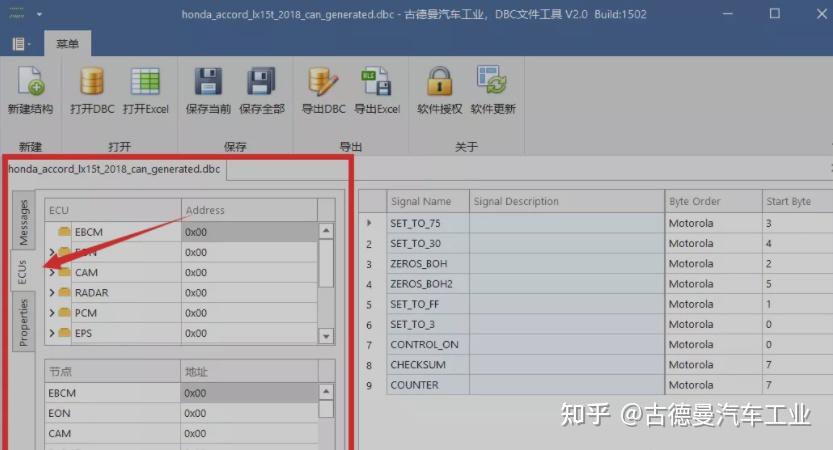Click the 节点 column header
The image size is (833, 450).
[x=113, y=371]
